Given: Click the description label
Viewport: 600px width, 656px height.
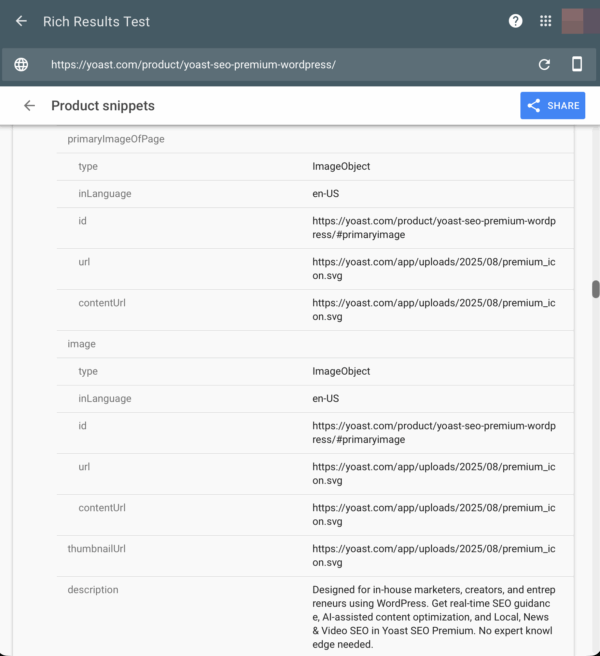Looking at the screenshot, I should tap(93, 590).
